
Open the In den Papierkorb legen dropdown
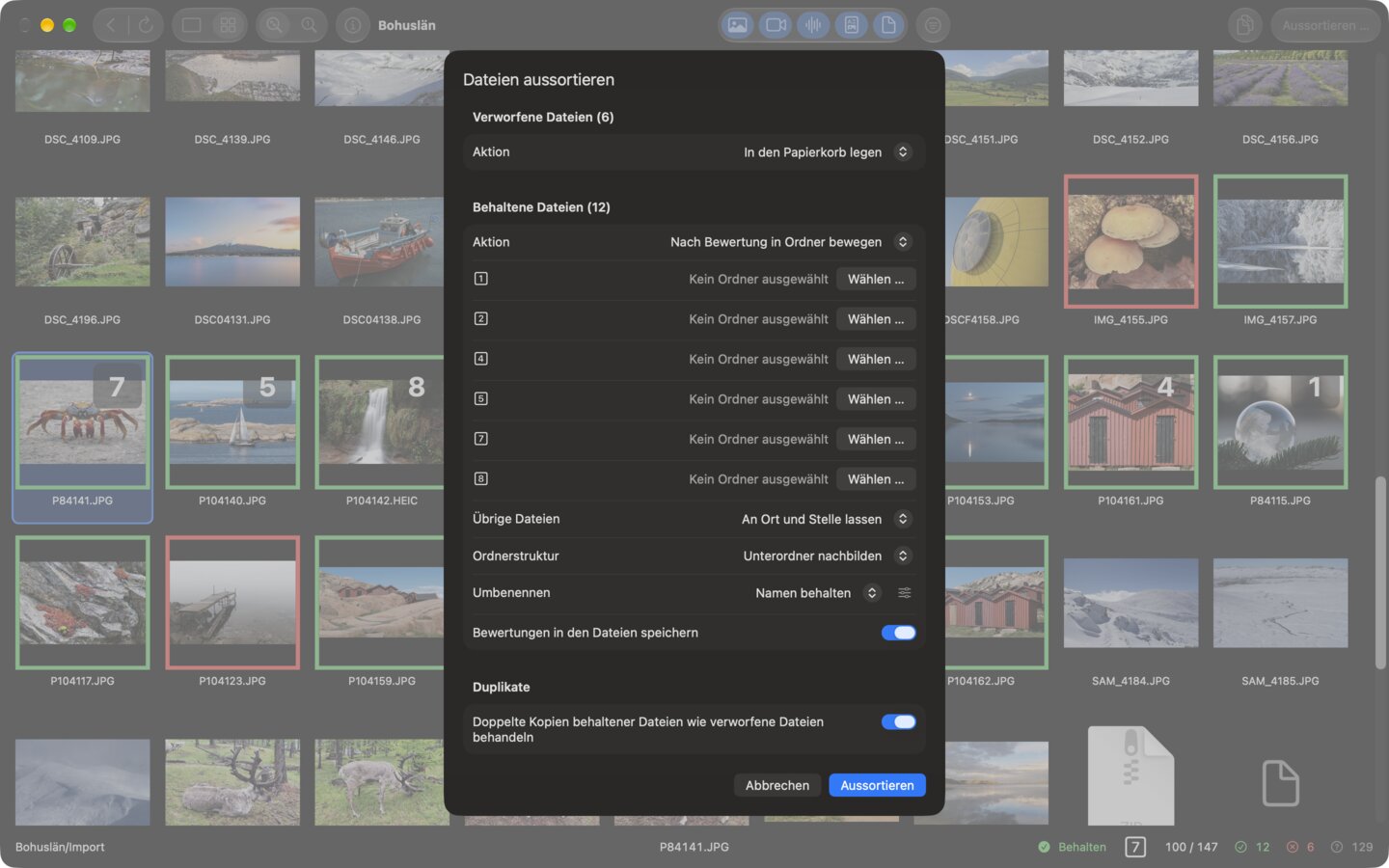tap(827, 152)
